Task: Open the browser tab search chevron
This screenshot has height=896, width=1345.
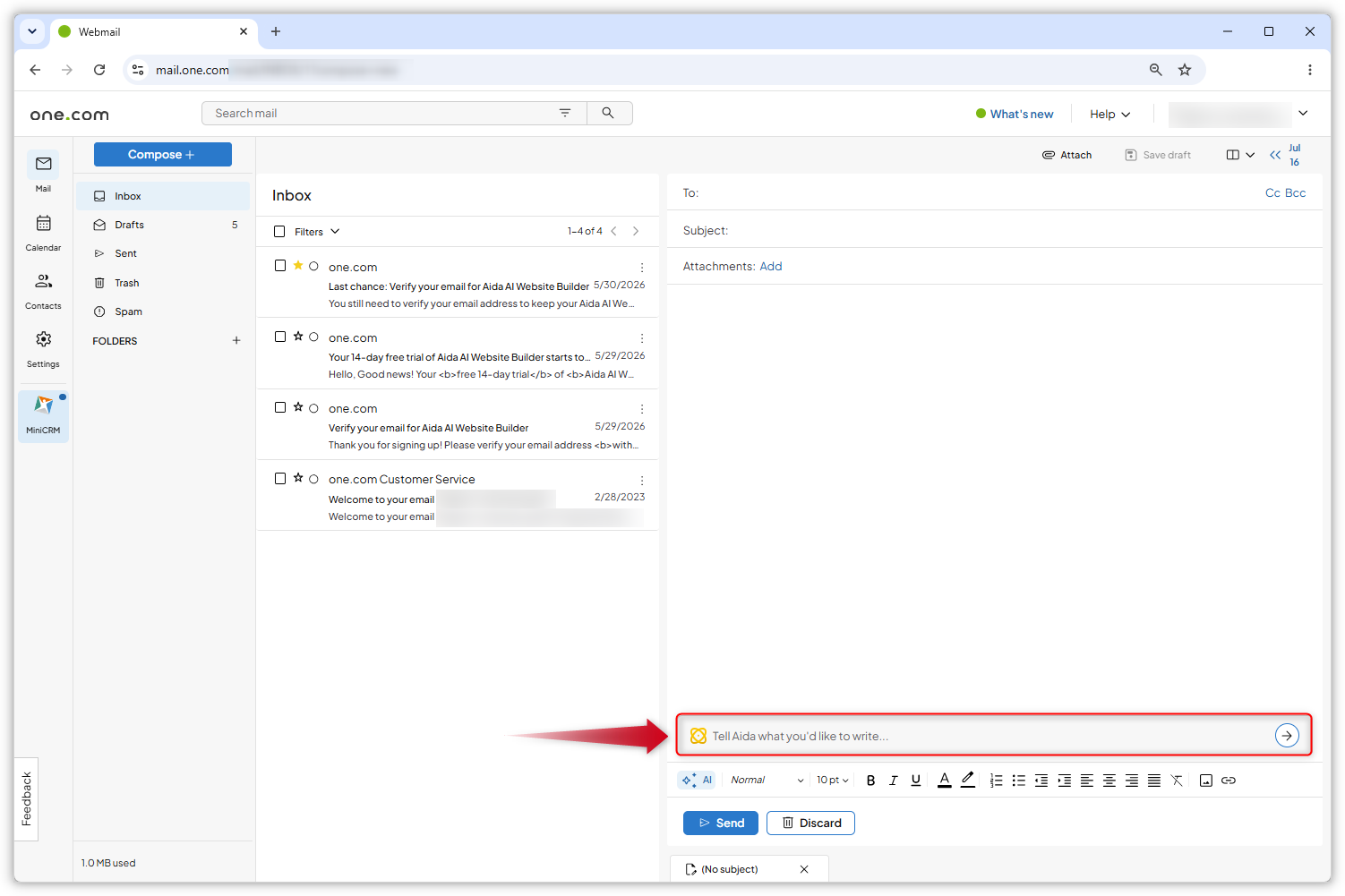Action: coord(32,31)
